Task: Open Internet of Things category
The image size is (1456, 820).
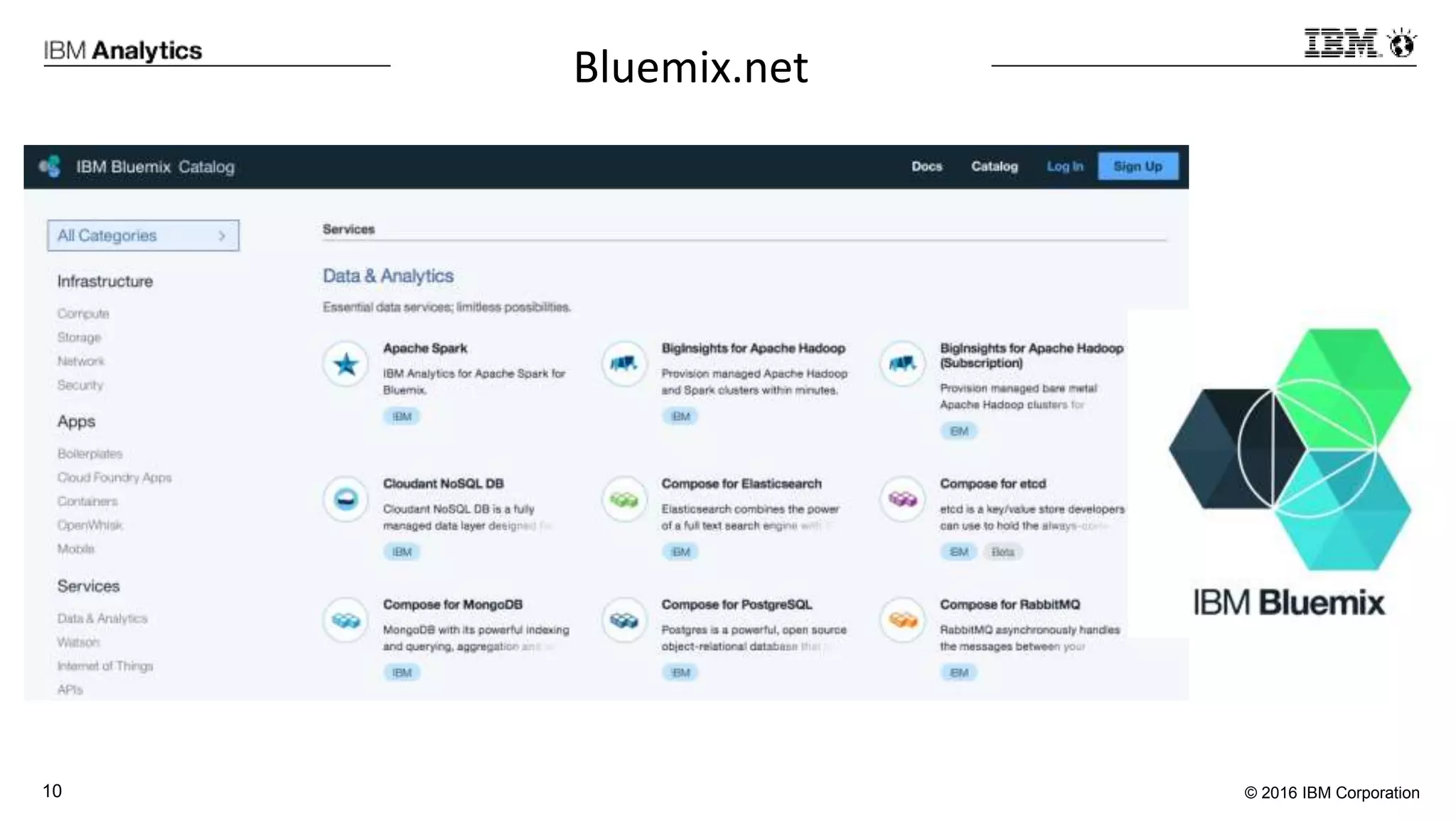Action: [105, 666]
